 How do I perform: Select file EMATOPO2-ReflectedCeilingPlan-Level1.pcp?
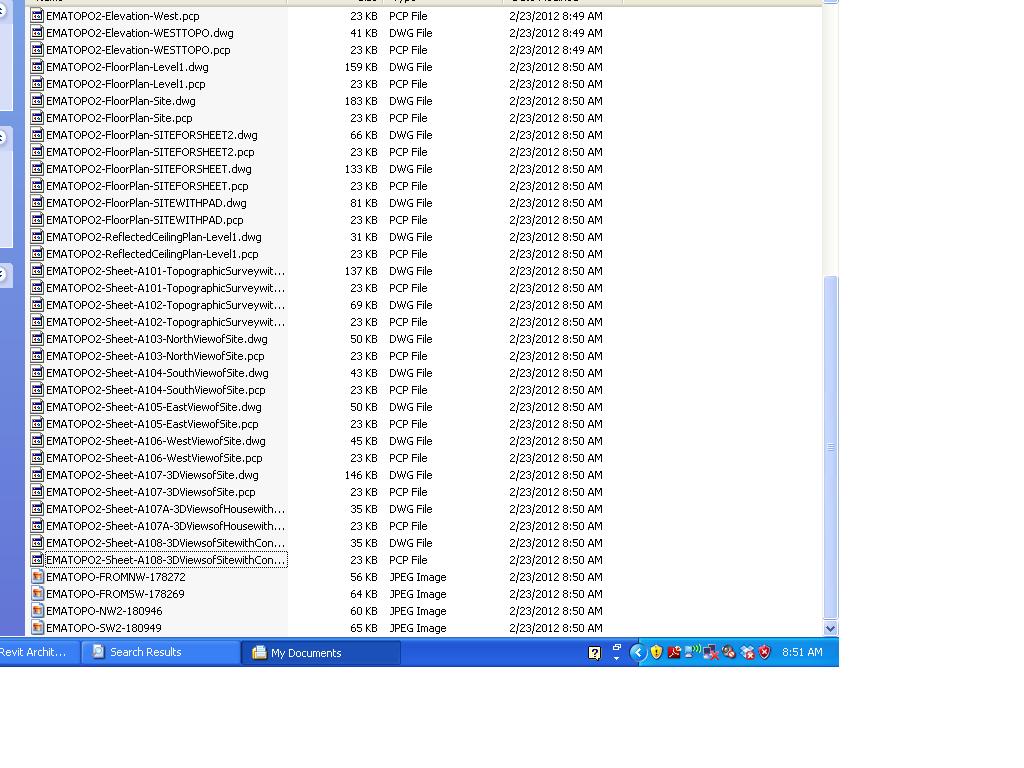(x=152, y=253)
